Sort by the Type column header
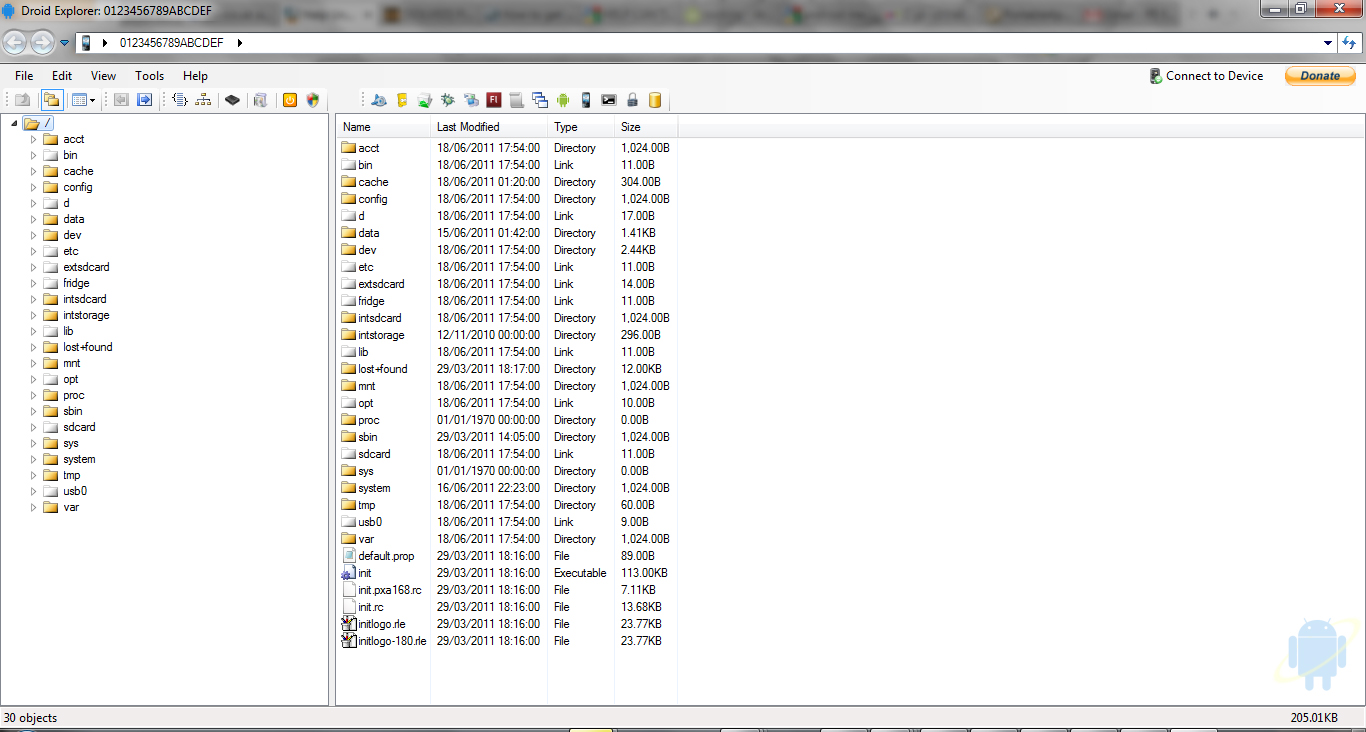 (581, 127)
